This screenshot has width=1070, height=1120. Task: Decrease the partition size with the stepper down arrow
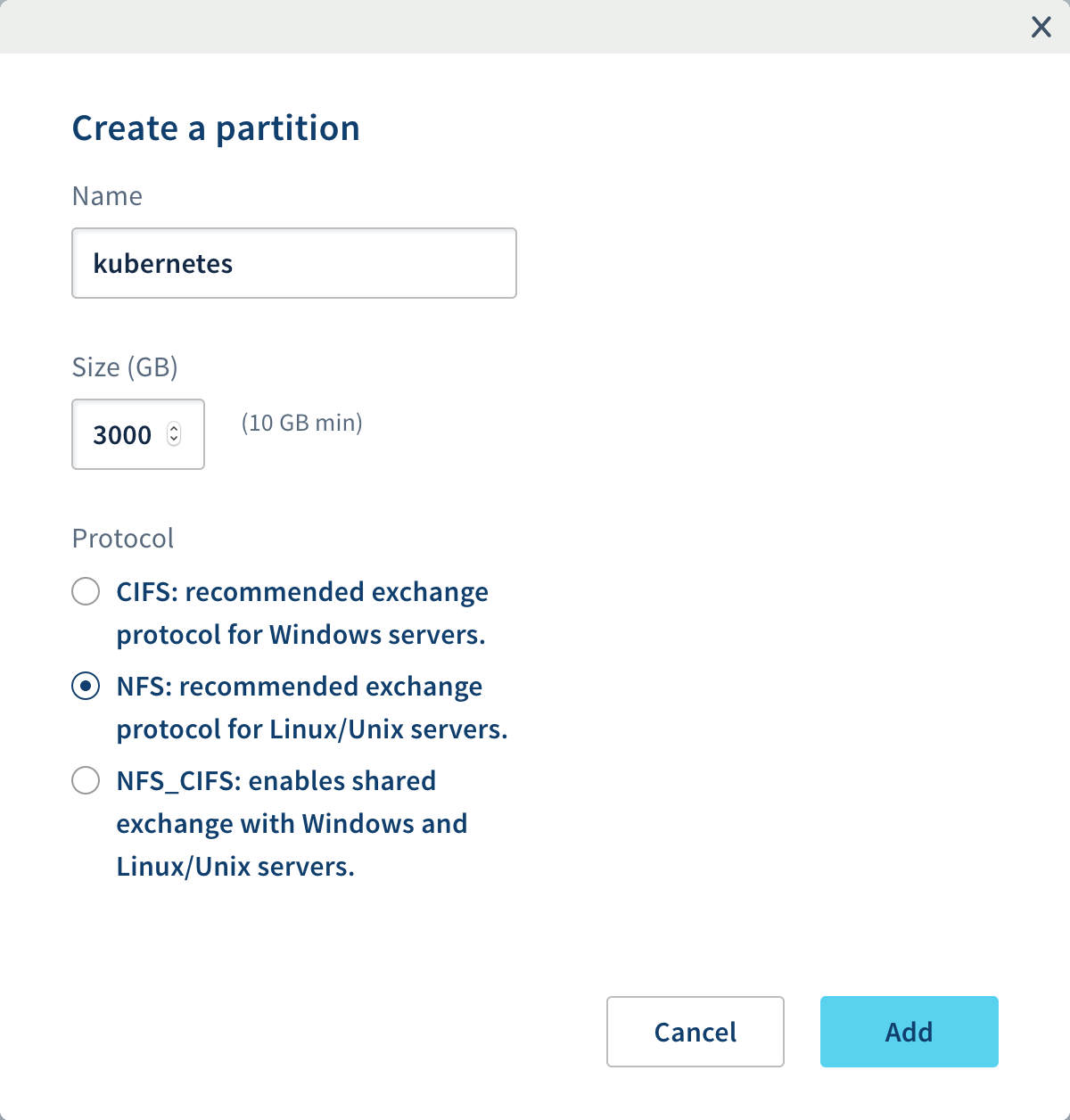click(175, 441)
